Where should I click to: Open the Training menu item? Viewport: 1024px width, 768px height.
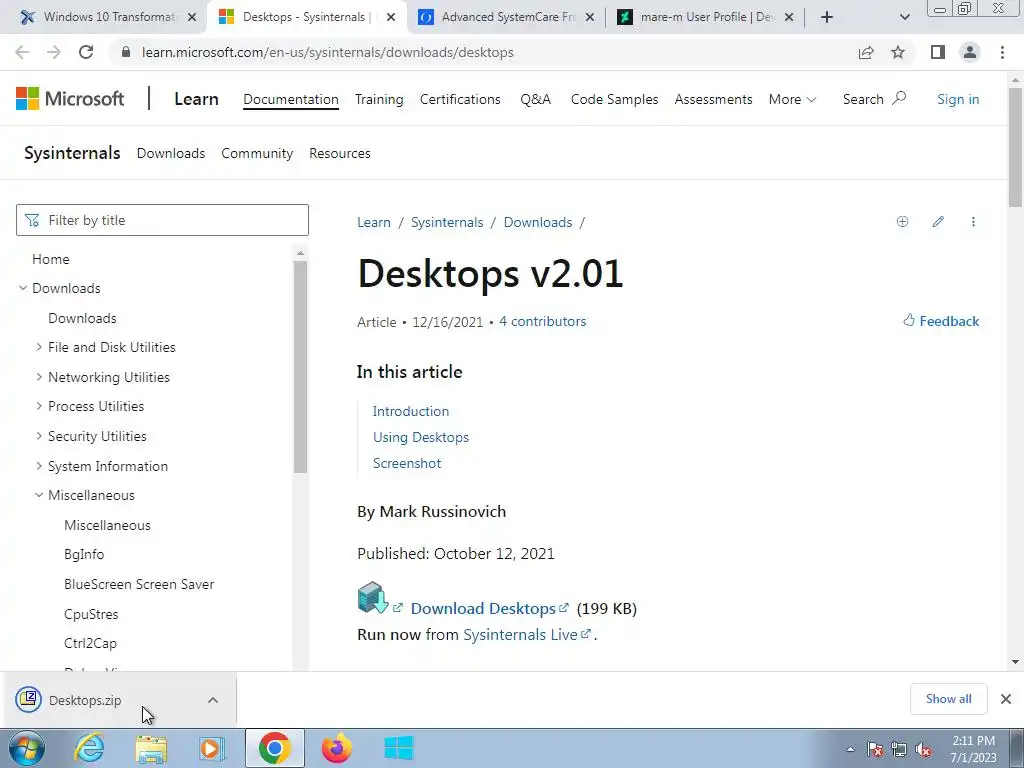click(379, 99)
